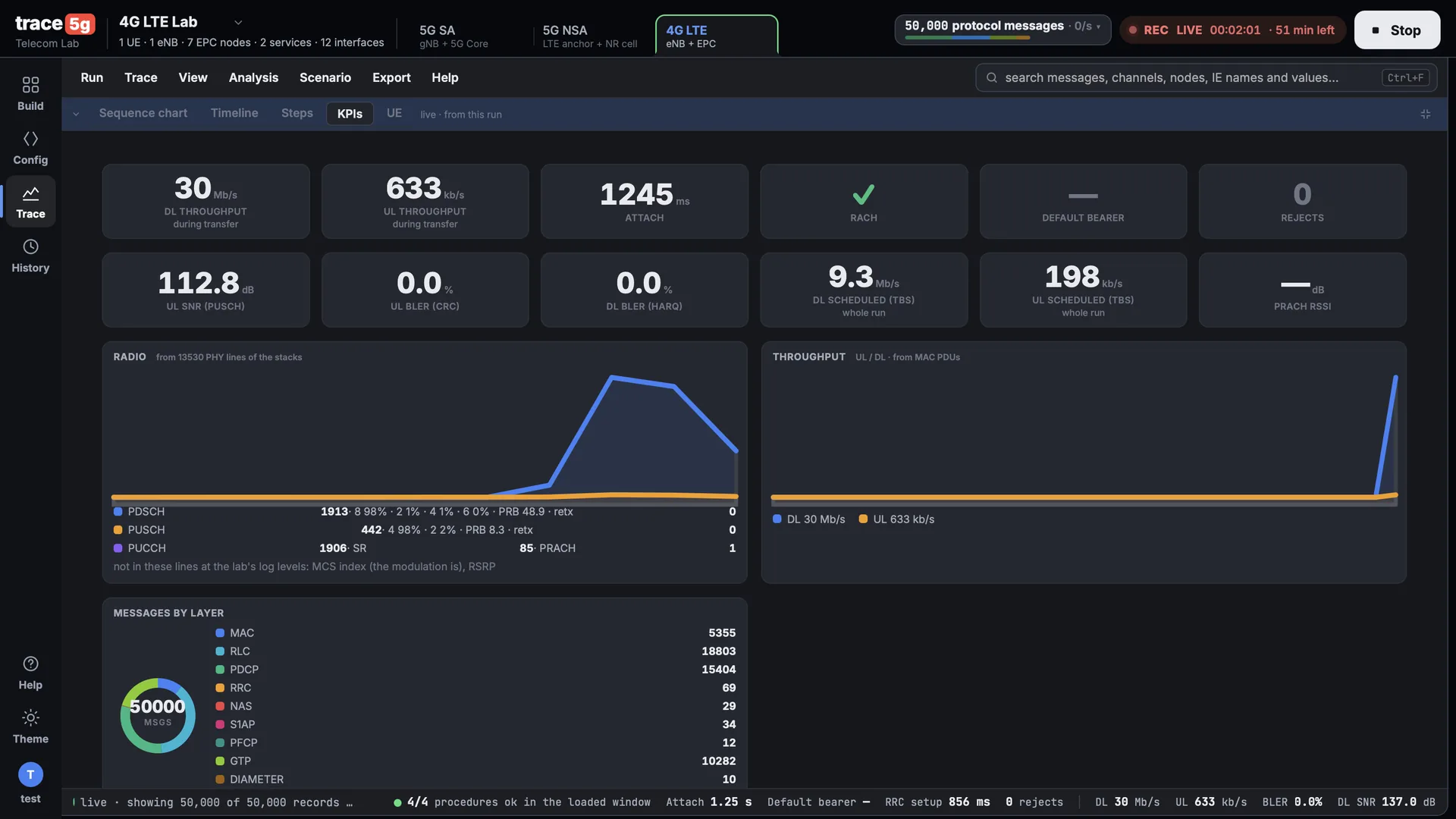Click the DL THROUGHPUT 30 Mb/s card
1456x819 pixels.
pyautogui.click(x=206, y=202)
